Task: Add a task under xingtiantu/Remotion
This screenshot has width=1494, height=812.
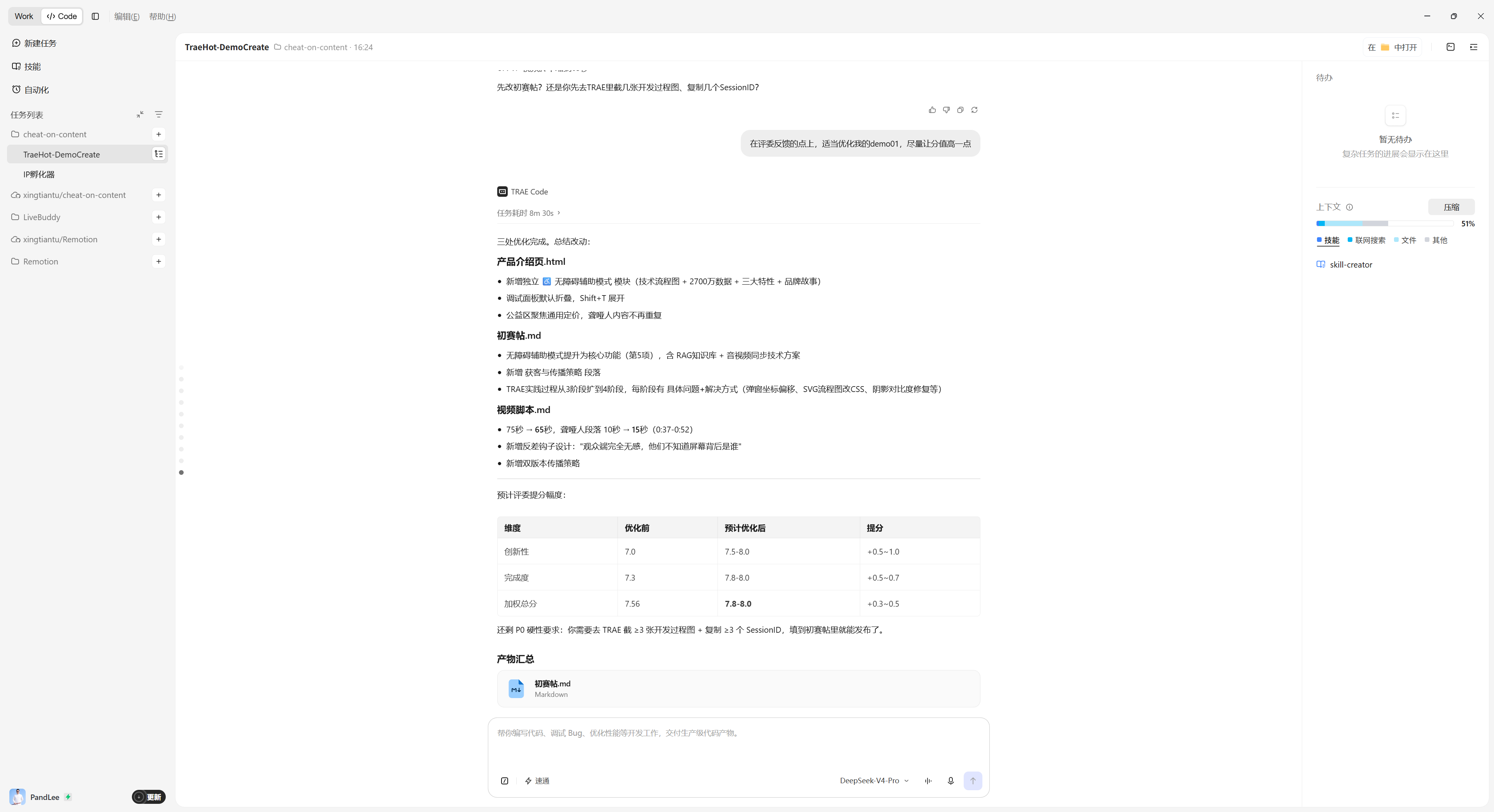Action: coord(159,240)
